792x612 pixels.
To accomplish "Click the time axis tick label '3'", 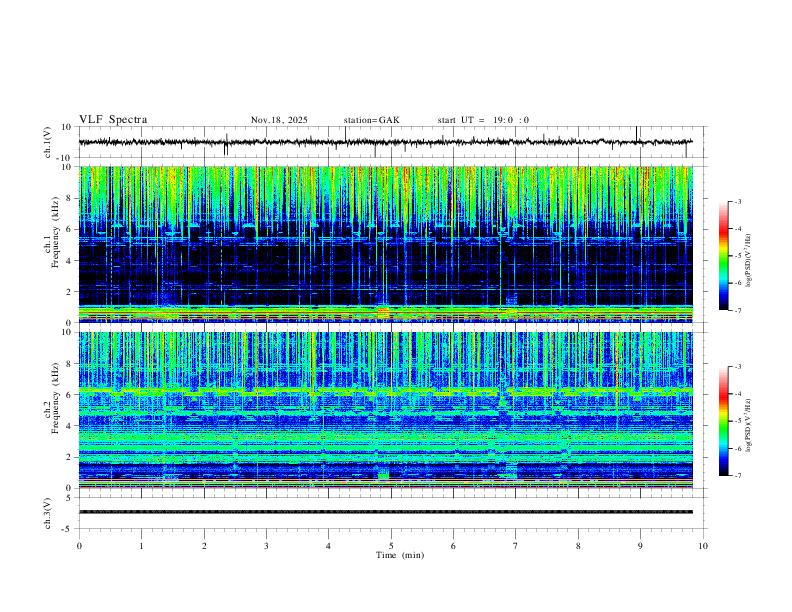I will pyautogui.click(x=266, y=546).
